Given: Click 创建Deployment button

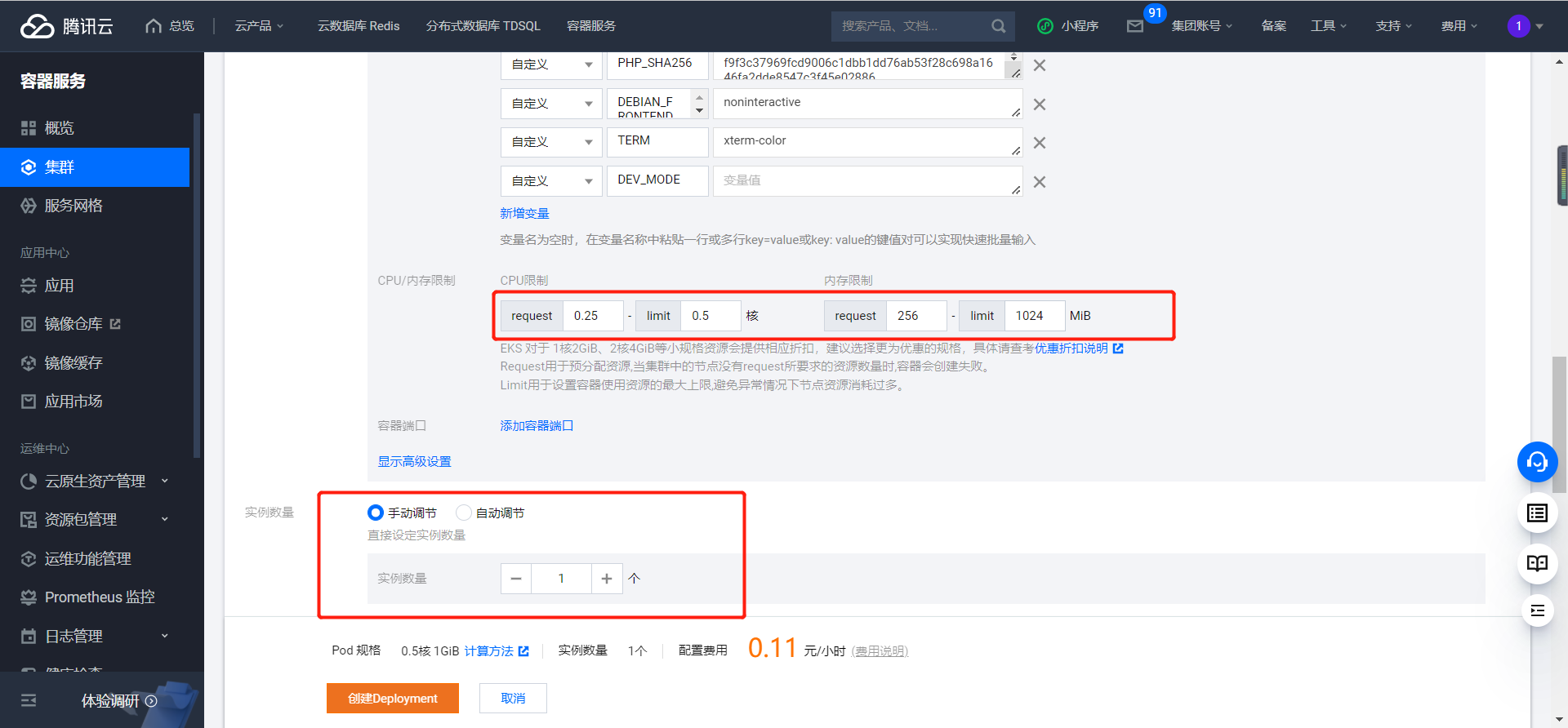Looking at the screenshot, I should pyautogui.click(x=393, y=699).
